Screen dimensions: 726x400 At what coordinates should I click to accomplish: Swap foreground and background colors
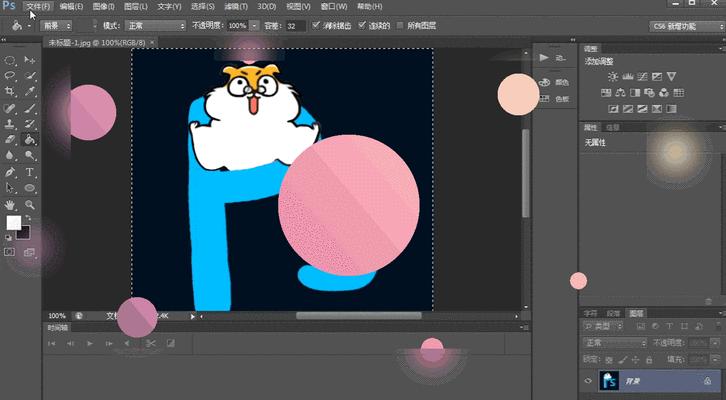tap(28, 218)
